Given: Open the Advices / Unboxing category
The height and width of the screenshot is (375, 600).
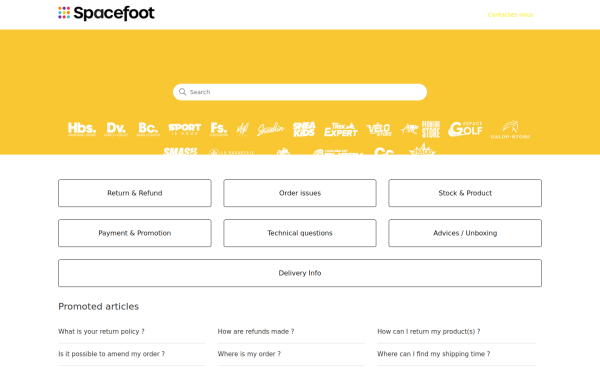Looking at the screenshot, I should tap(465, 233).
